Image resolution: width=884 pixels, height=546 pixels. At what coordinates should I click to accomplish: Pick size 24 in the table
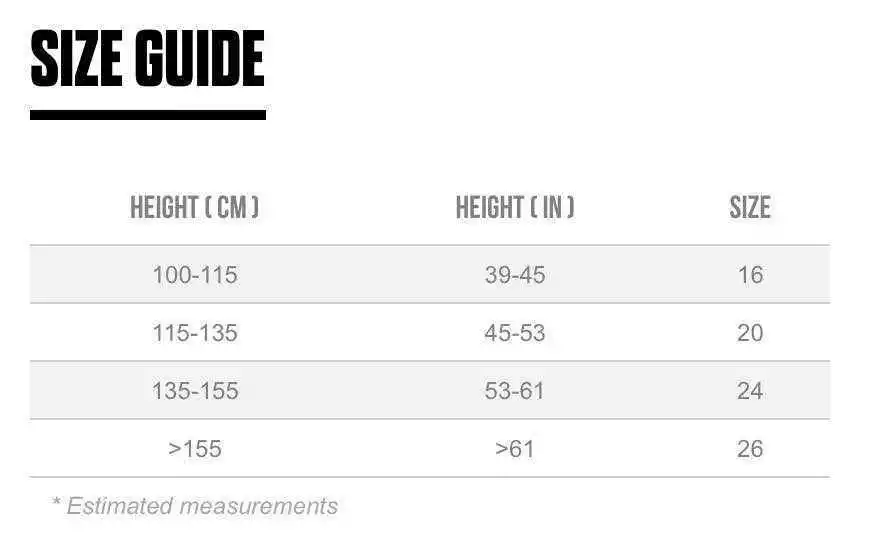click(x=750, y=391)
